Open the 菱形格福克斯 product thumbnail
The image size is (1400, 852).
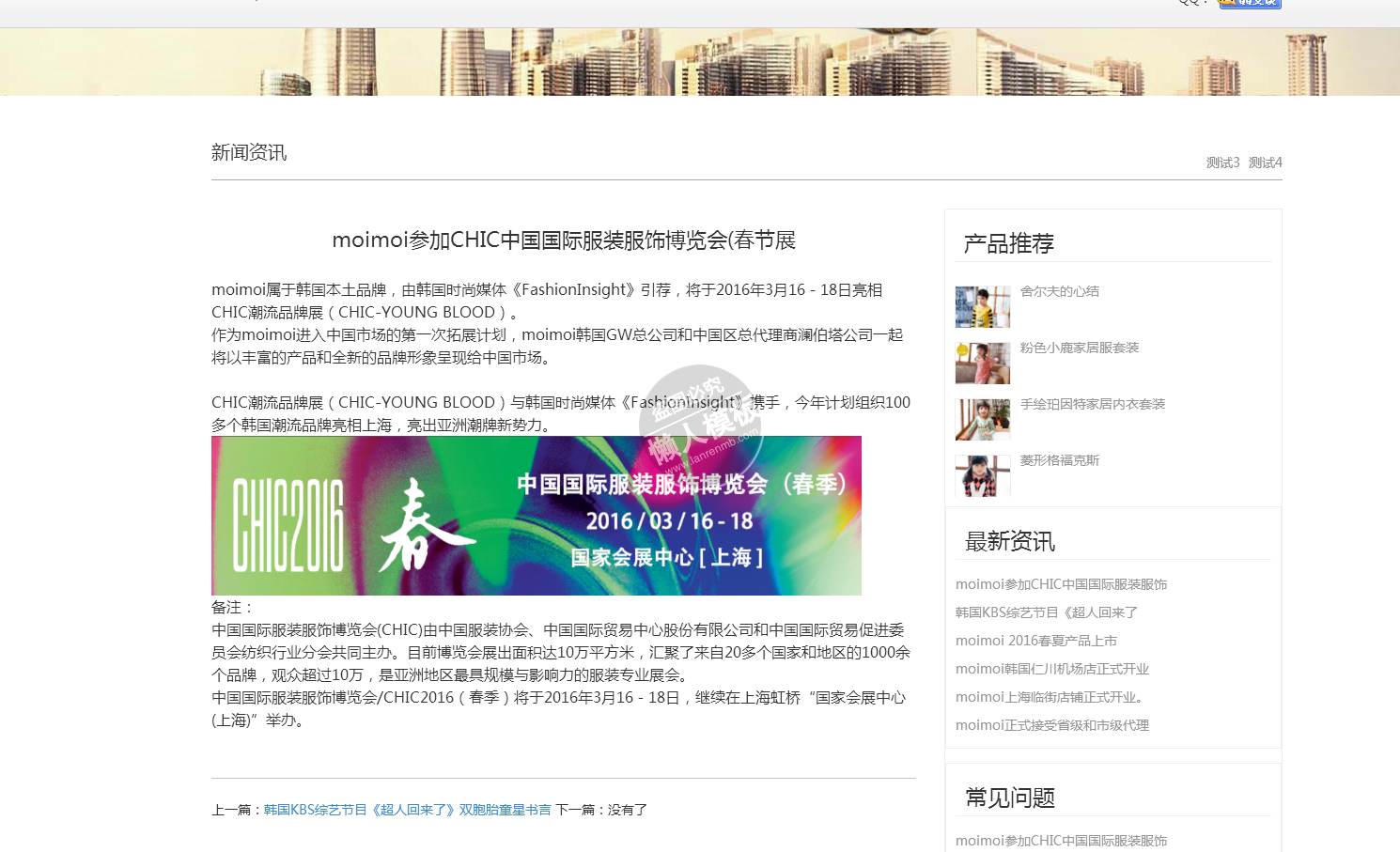click(x=983, y=475)
